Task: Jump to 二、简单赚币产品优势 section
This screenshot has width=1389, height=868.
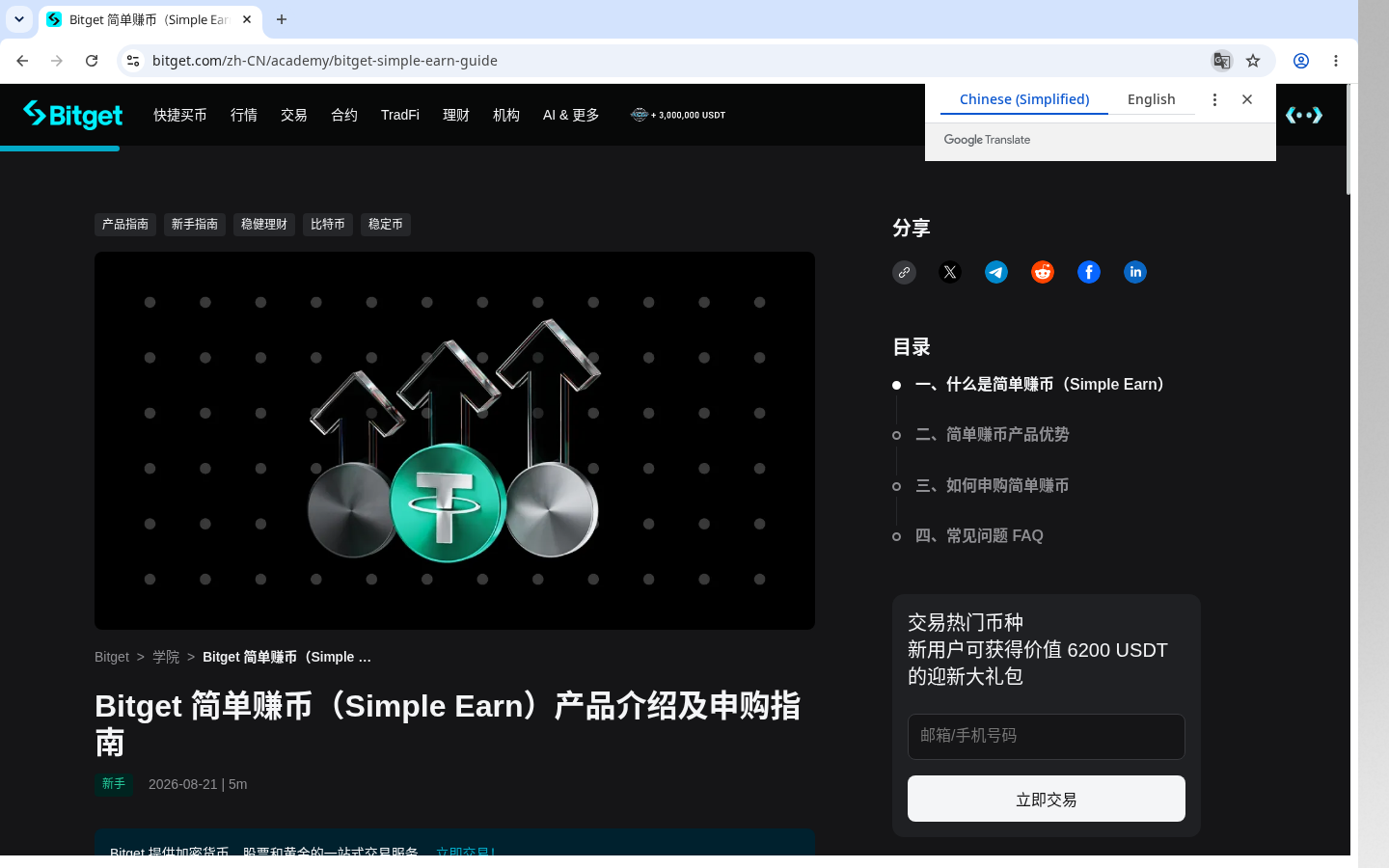Action: click(x=993, y=435)
